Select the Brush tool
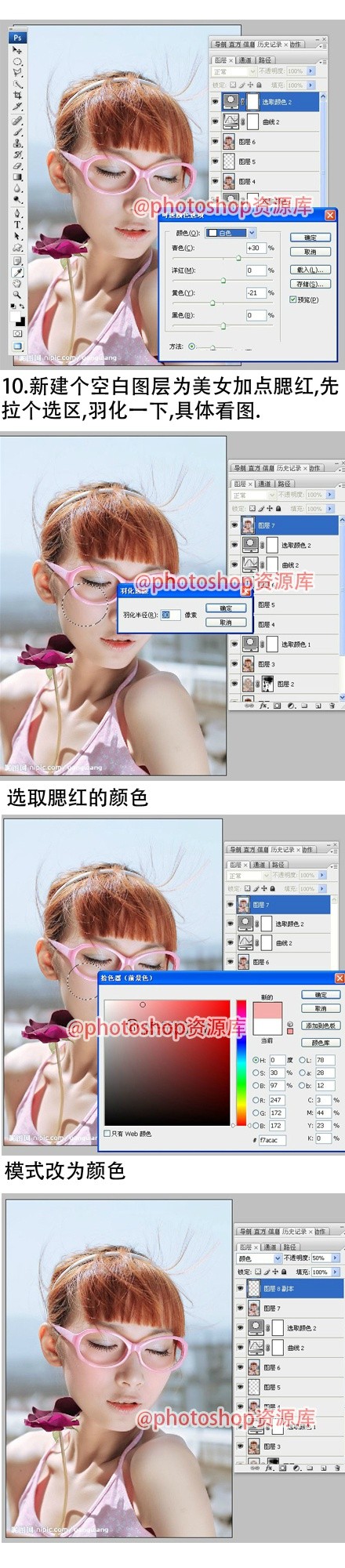Screen dimensions: 345x1568 tap(17, 132)
